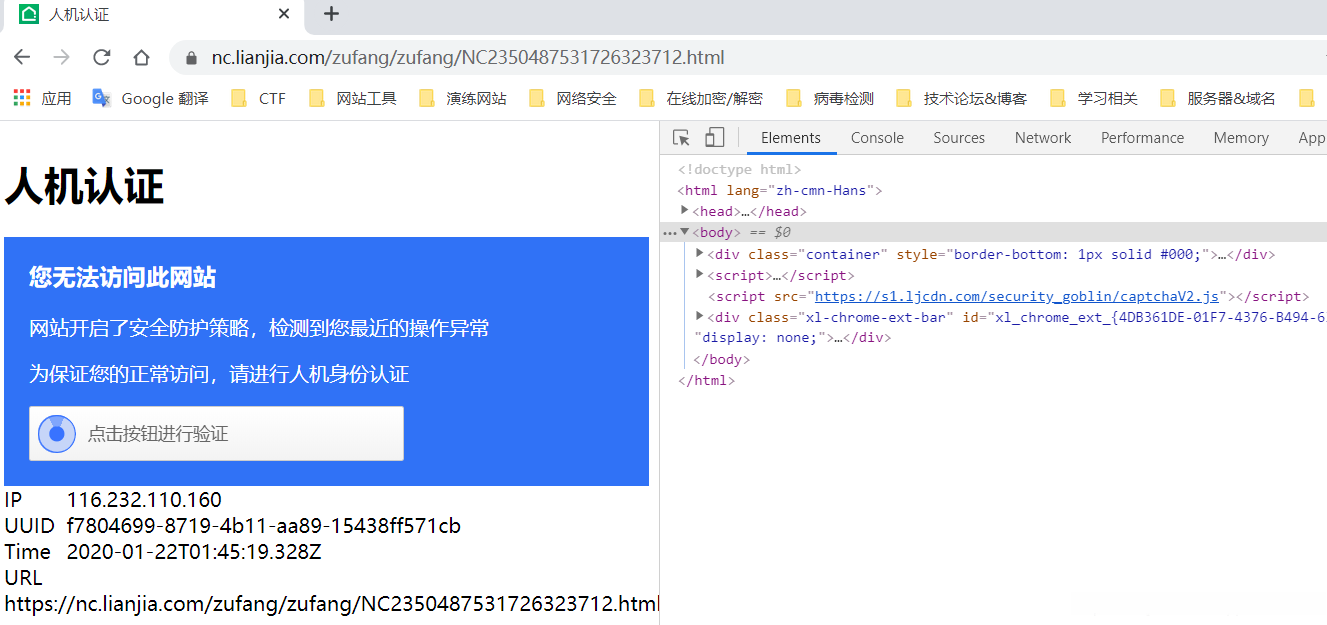Click inside the browser address bar
This screenshot has height=625, width=1327.
pos(450,58)
